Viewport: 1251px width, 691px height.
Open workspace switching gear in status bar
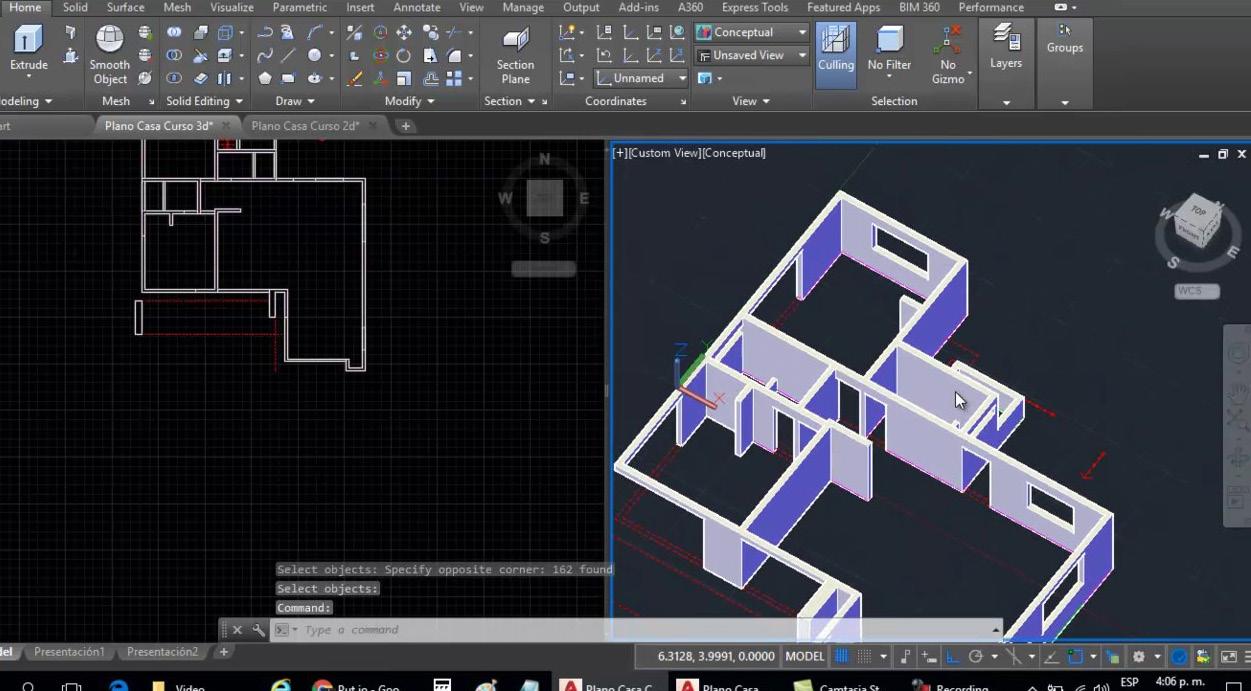(x=1139, y=657)
